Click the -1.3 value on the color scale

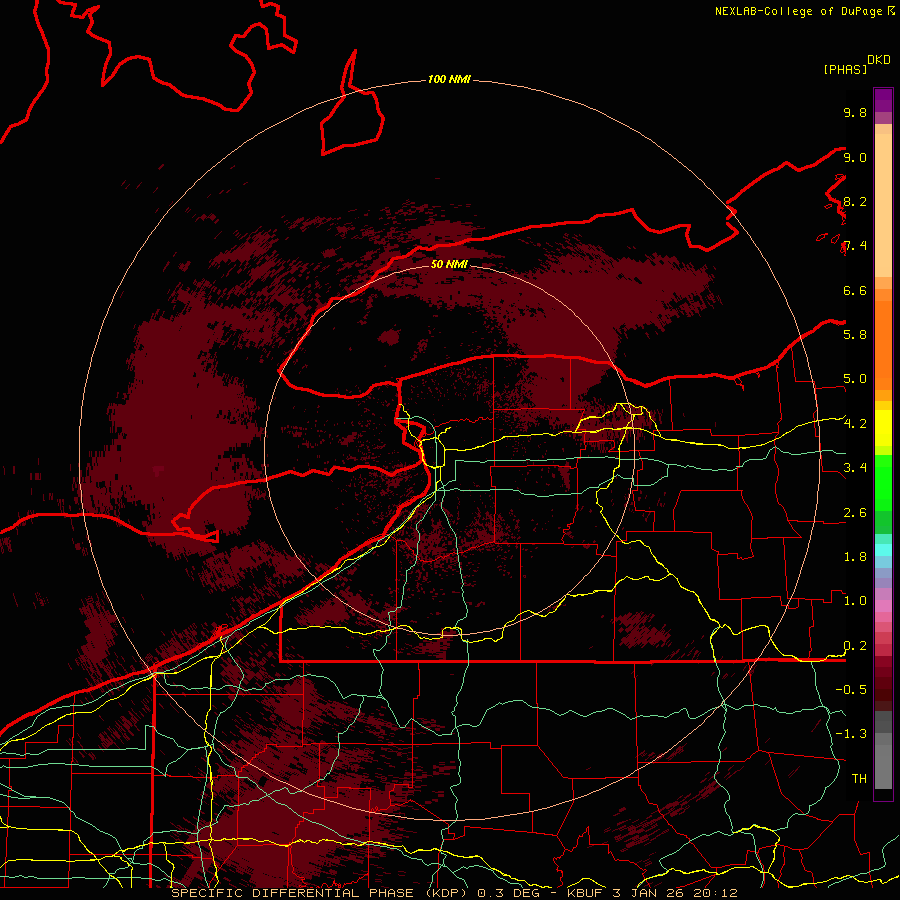click(851, 734)
